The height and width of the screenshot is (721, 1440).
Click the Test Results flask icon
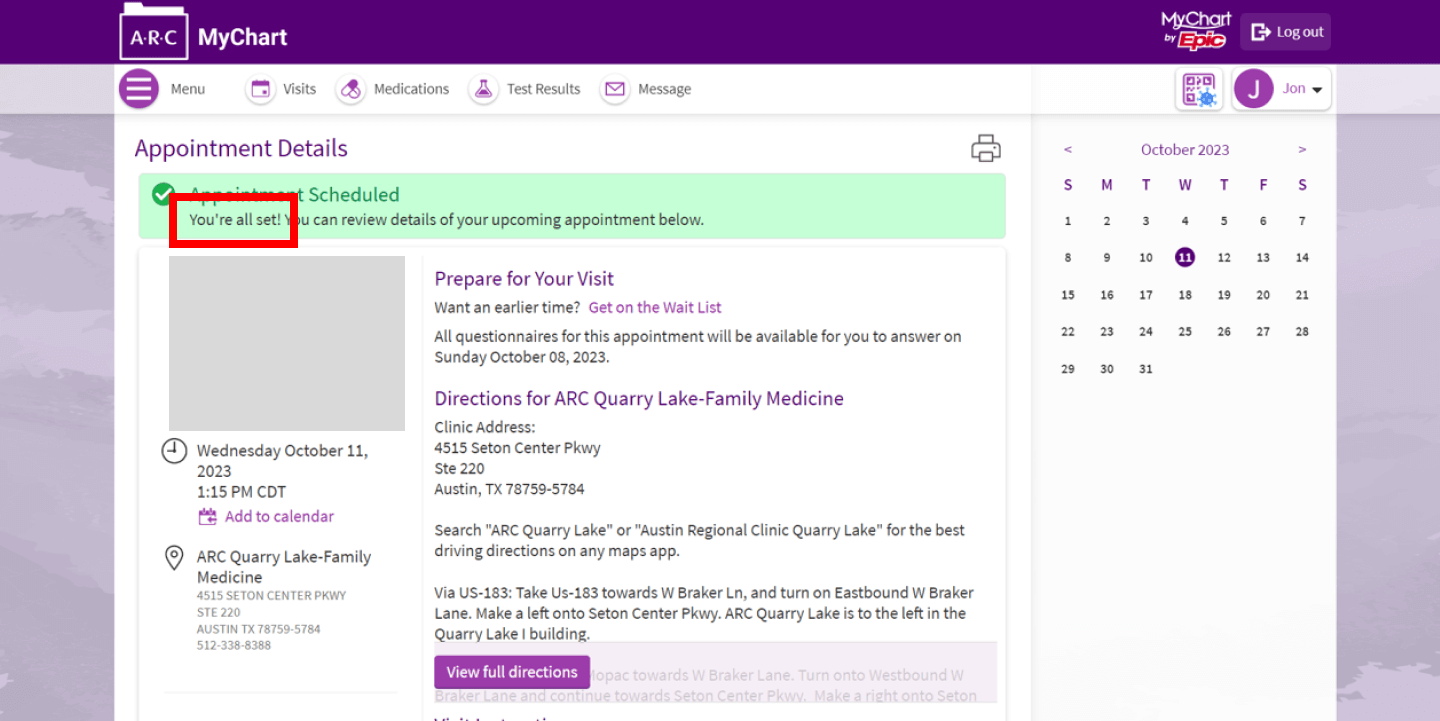484,89
